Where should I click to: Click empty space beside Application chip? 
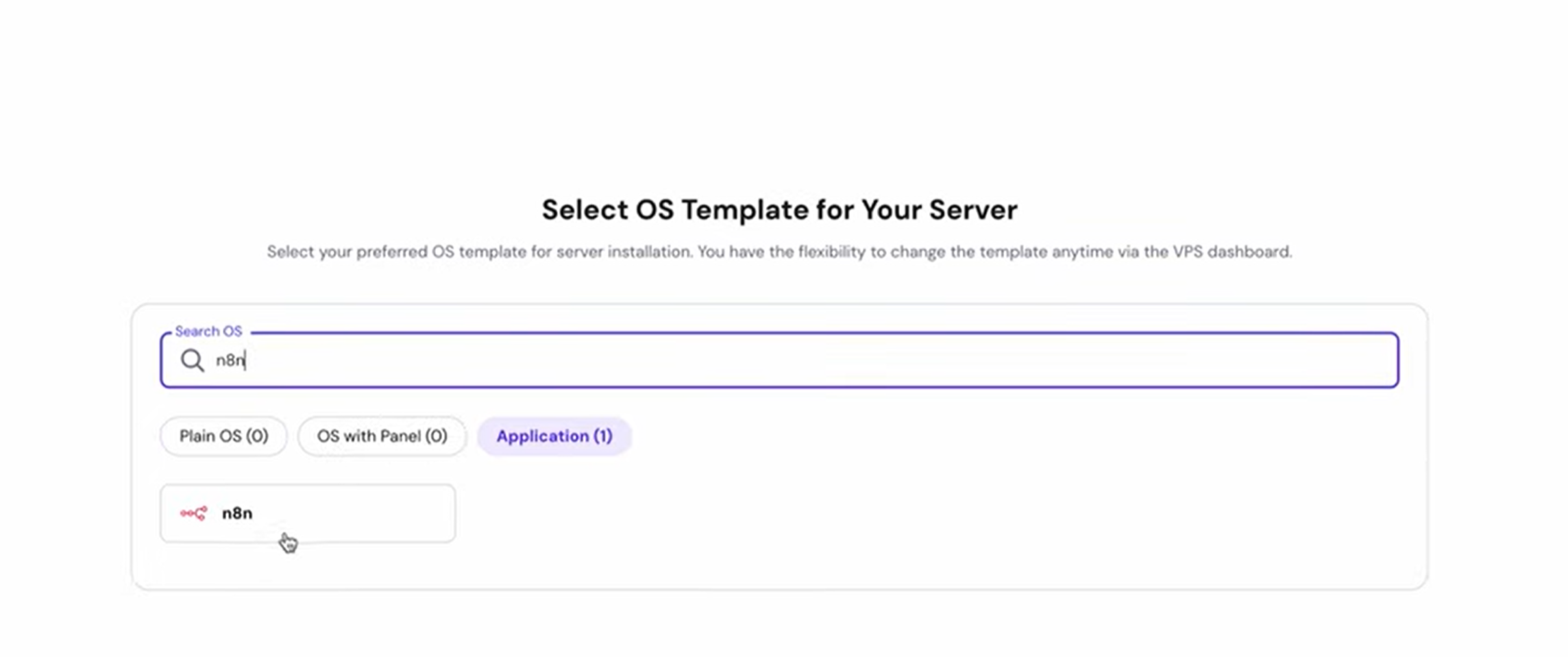coord(959,436)
